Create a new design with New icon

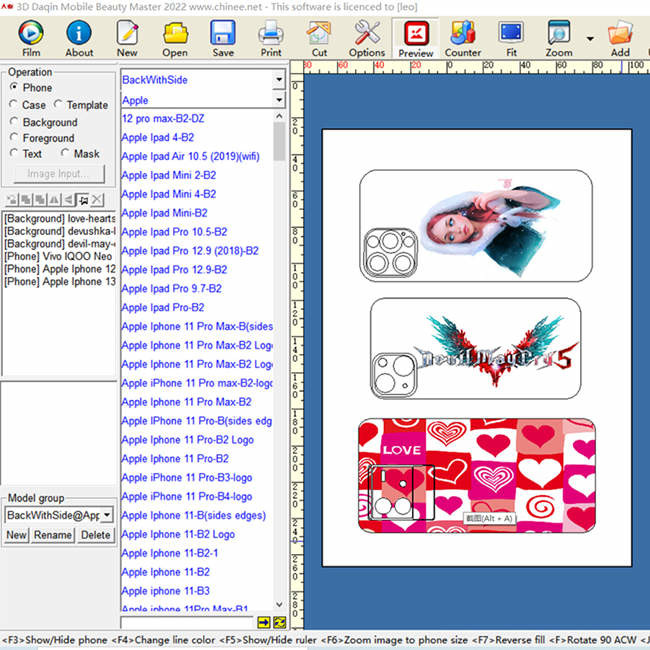tap(127, 38)
